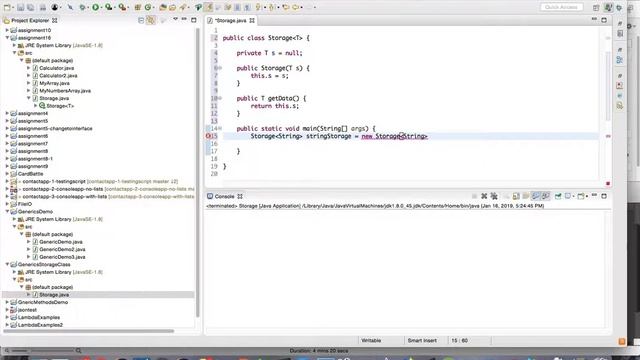
Task: Click the New Java Package icon
Action: click(x=138, y=7)
